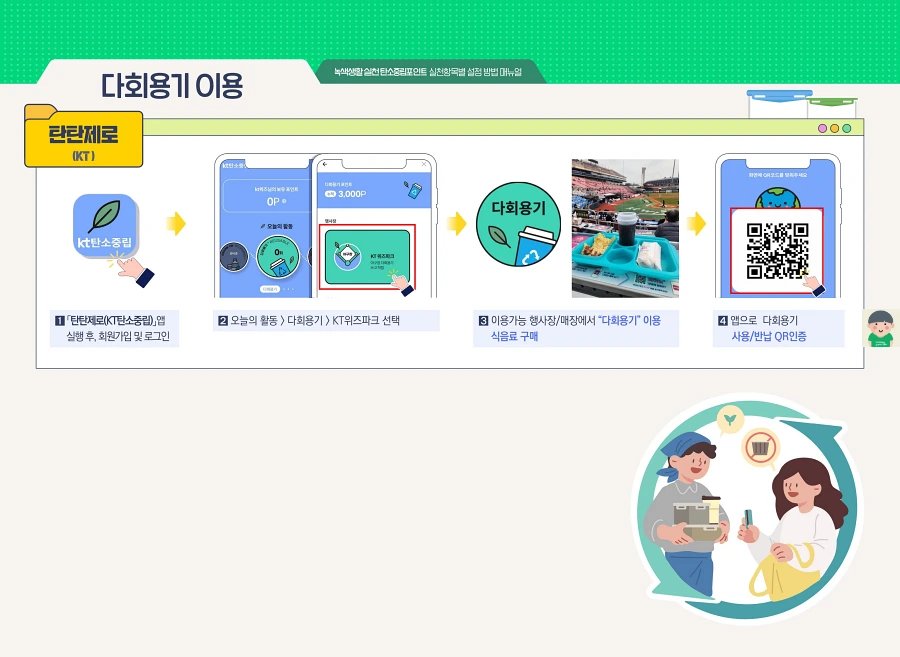This screenshot has width=900, height=657.
Task: Click the green dot in the window bar
Action: point(847,129)
